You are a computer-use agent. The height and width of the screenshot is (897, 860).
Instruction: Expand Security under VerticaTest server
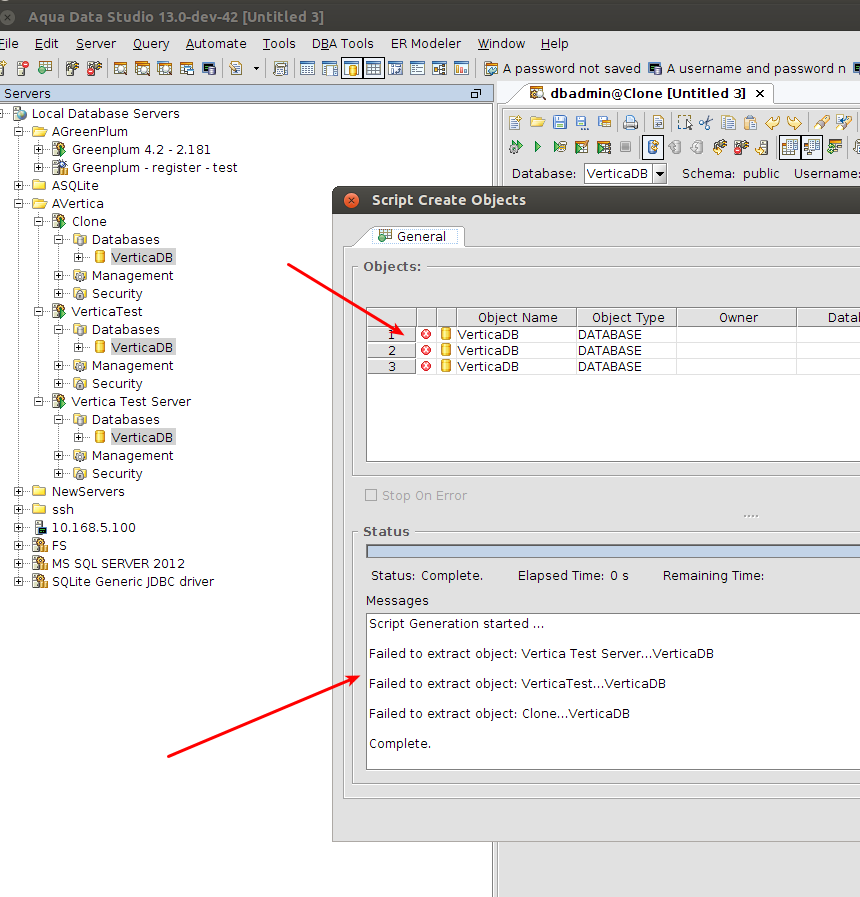pos(58,383)
